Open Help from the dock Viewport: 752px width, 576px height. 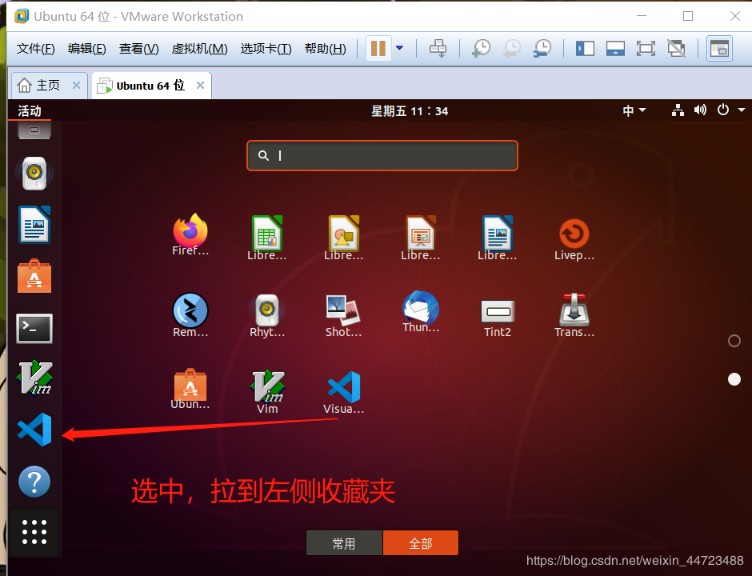[34, 482]
